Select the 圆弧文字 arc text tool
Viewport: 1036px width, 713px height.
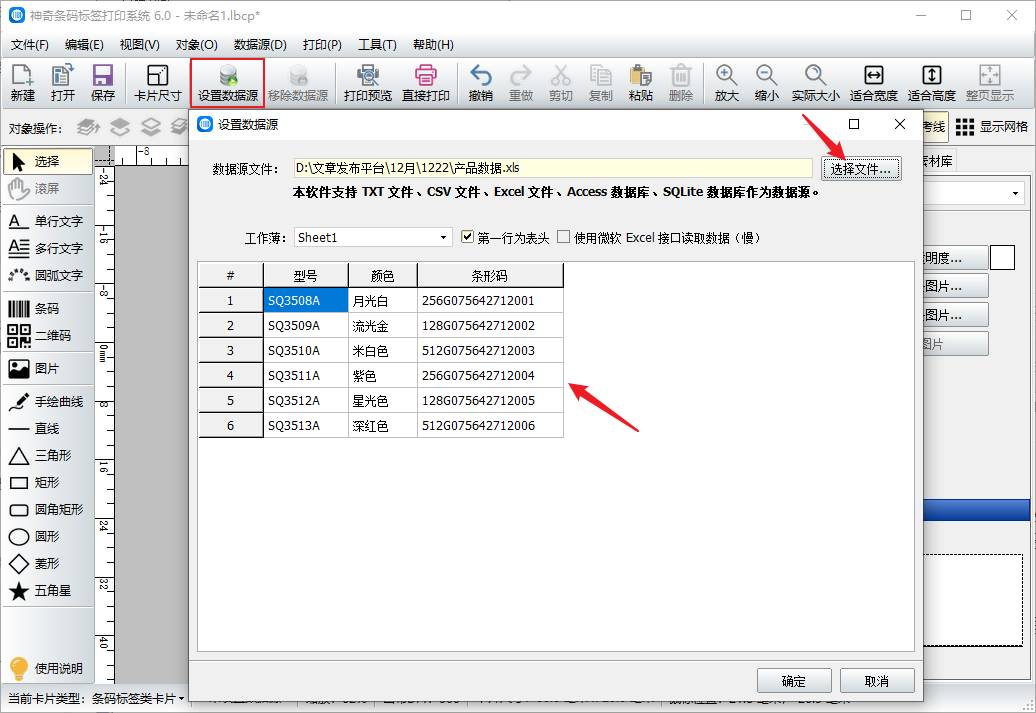[x=48, y=275]
